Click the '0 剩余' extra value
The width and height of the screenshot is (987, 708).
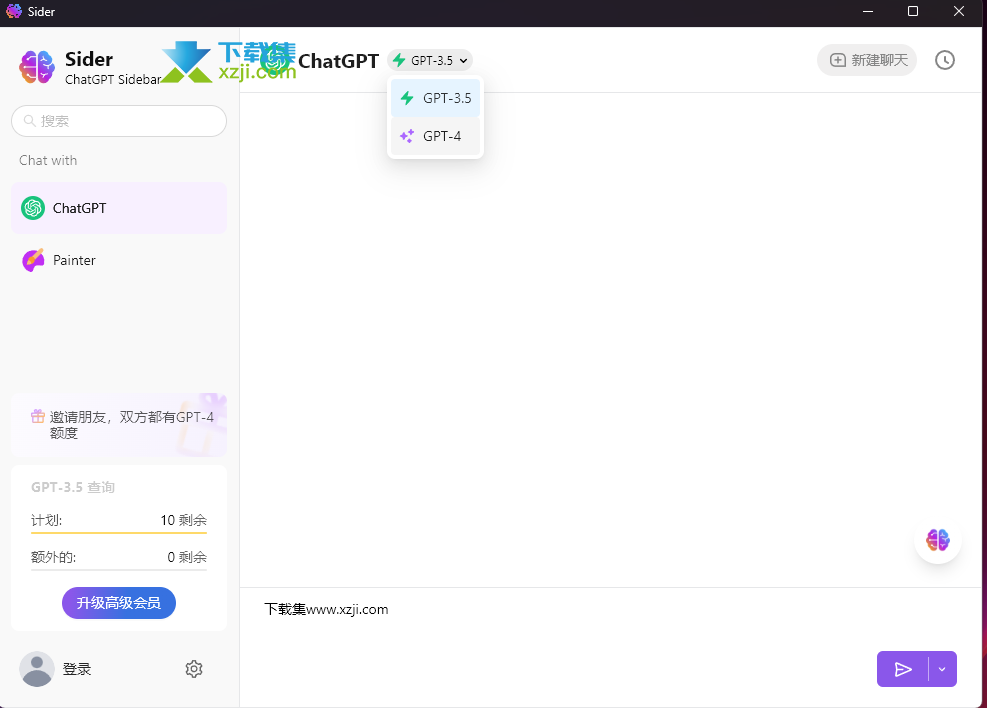(x=187, y=557)
